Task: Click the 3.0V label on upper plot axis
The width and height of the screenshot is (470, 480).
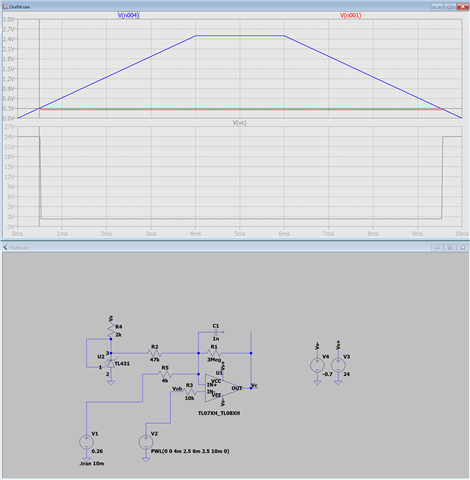Action: pyautogui.click(x=9, y=19)
